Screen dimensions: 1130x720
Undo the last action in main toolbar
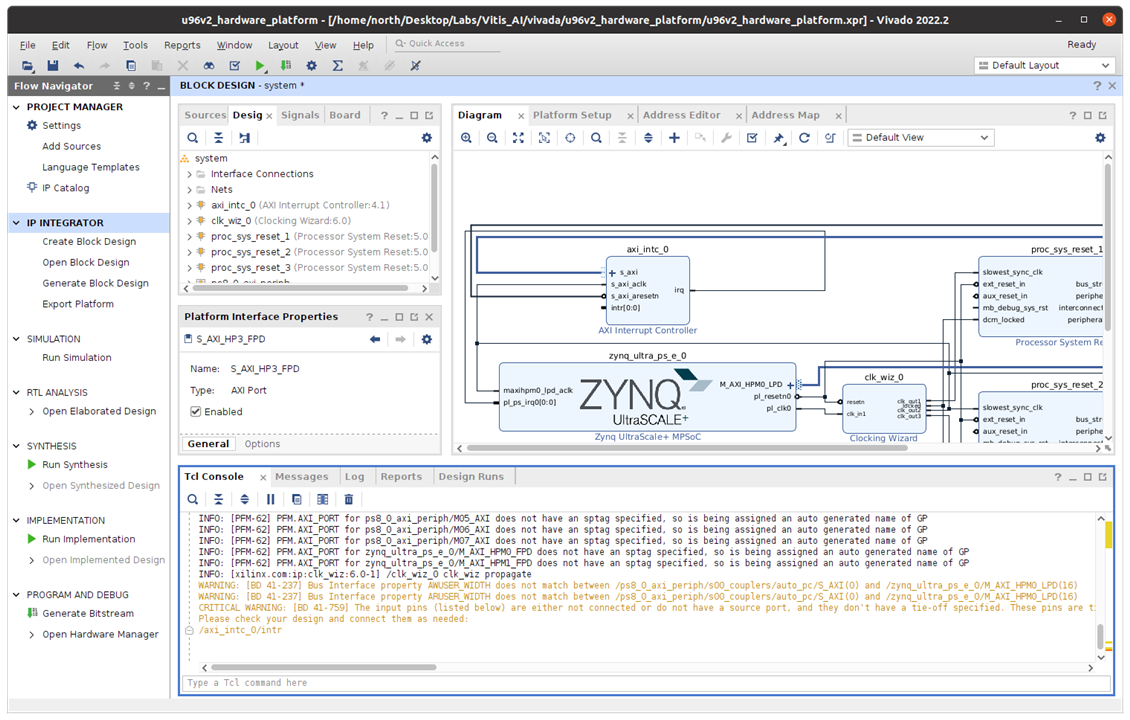pyautogui.click(x=79, y=66)
